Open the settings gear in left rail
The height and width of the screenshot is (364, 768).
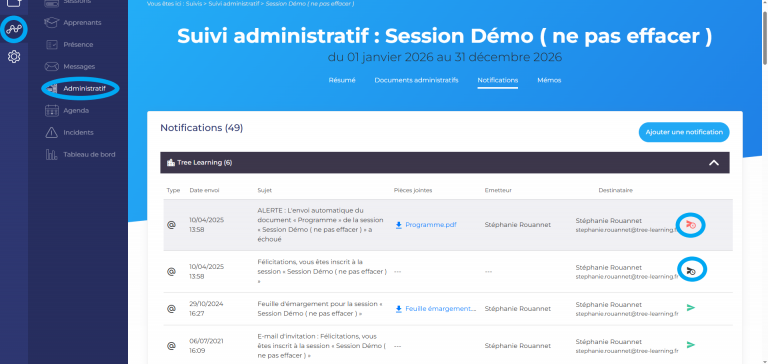point(14,57)
